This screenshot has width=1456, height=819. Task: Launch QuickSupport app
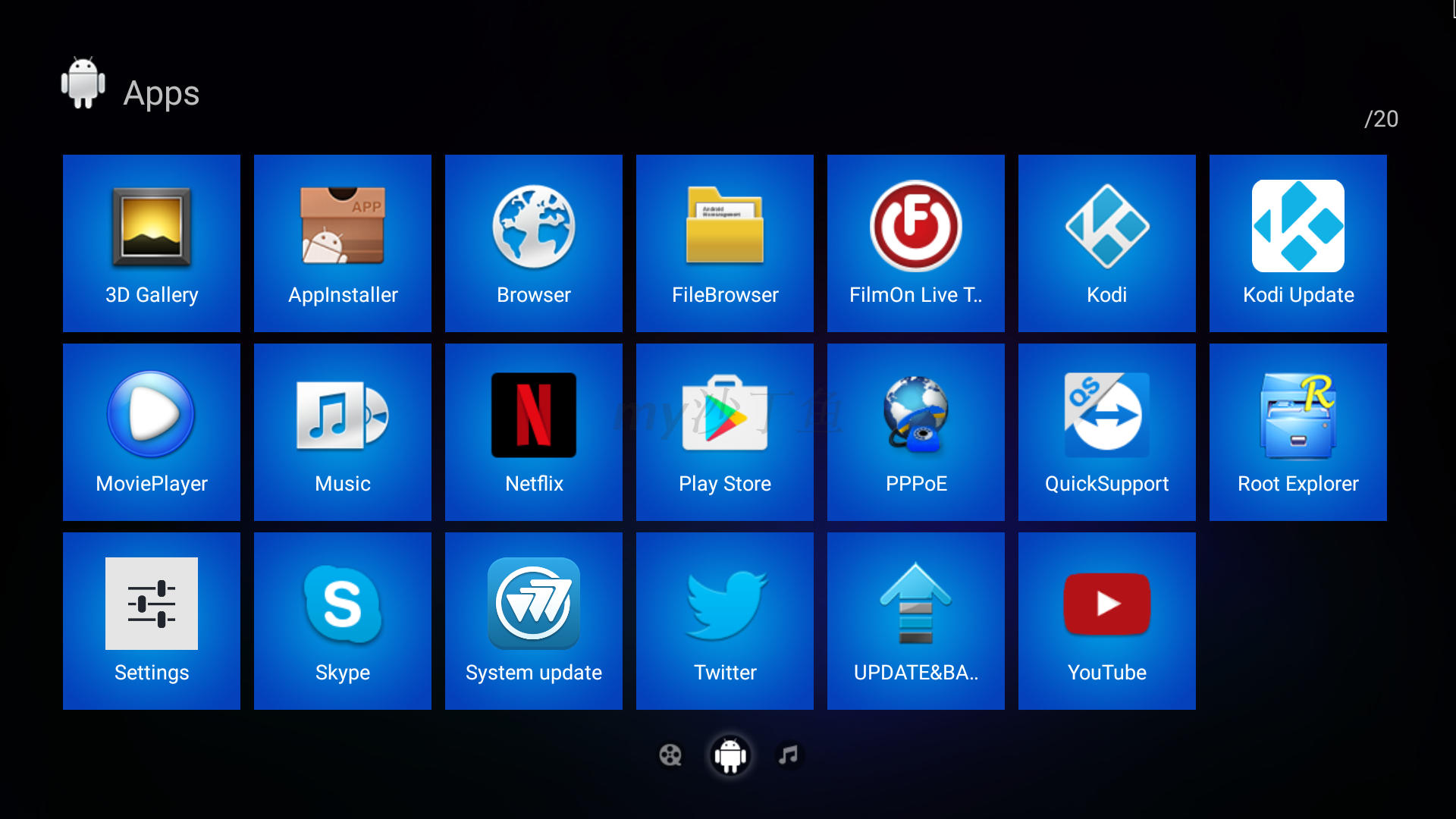(x=1107, y=432)
